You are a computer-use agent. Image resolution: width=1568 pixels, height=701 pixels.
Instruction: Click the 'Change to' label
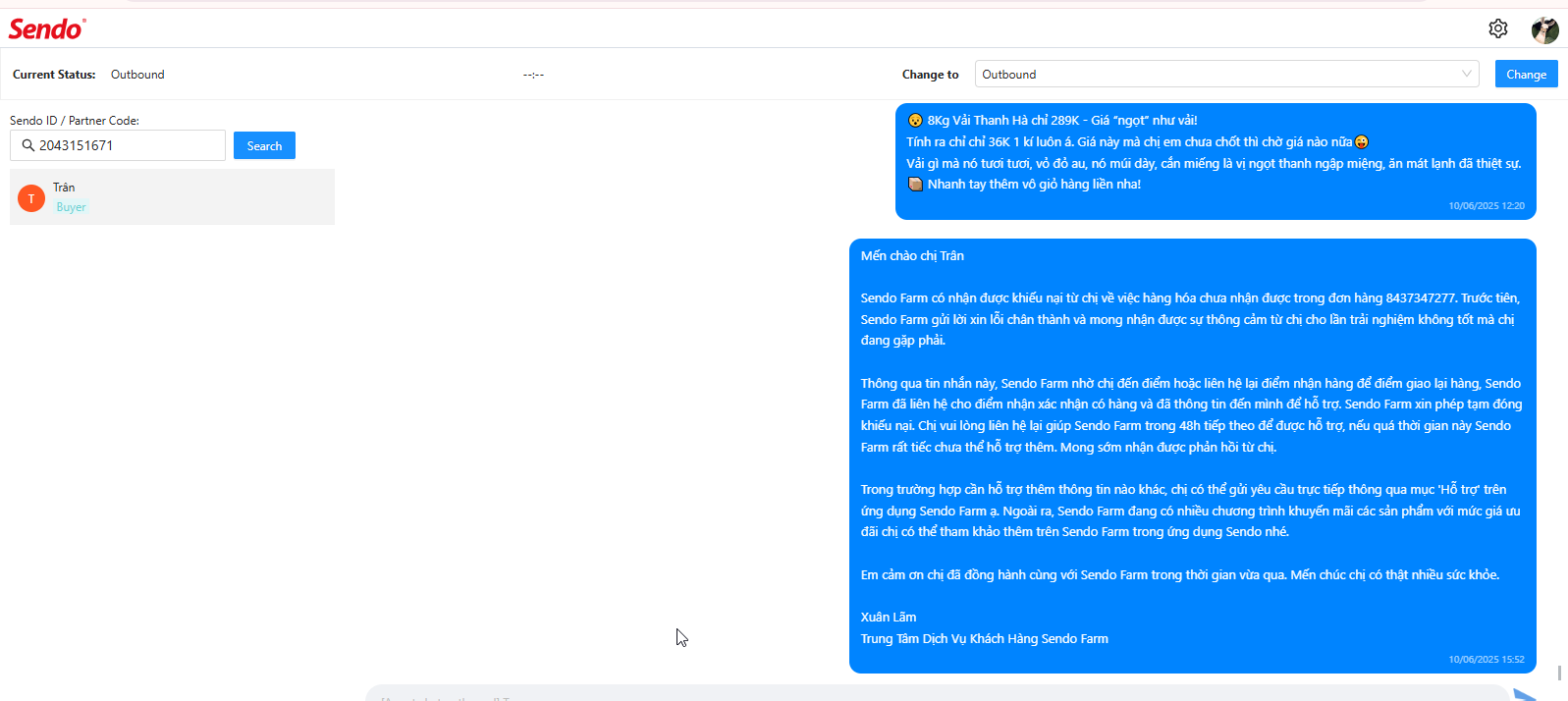(930, 75)
